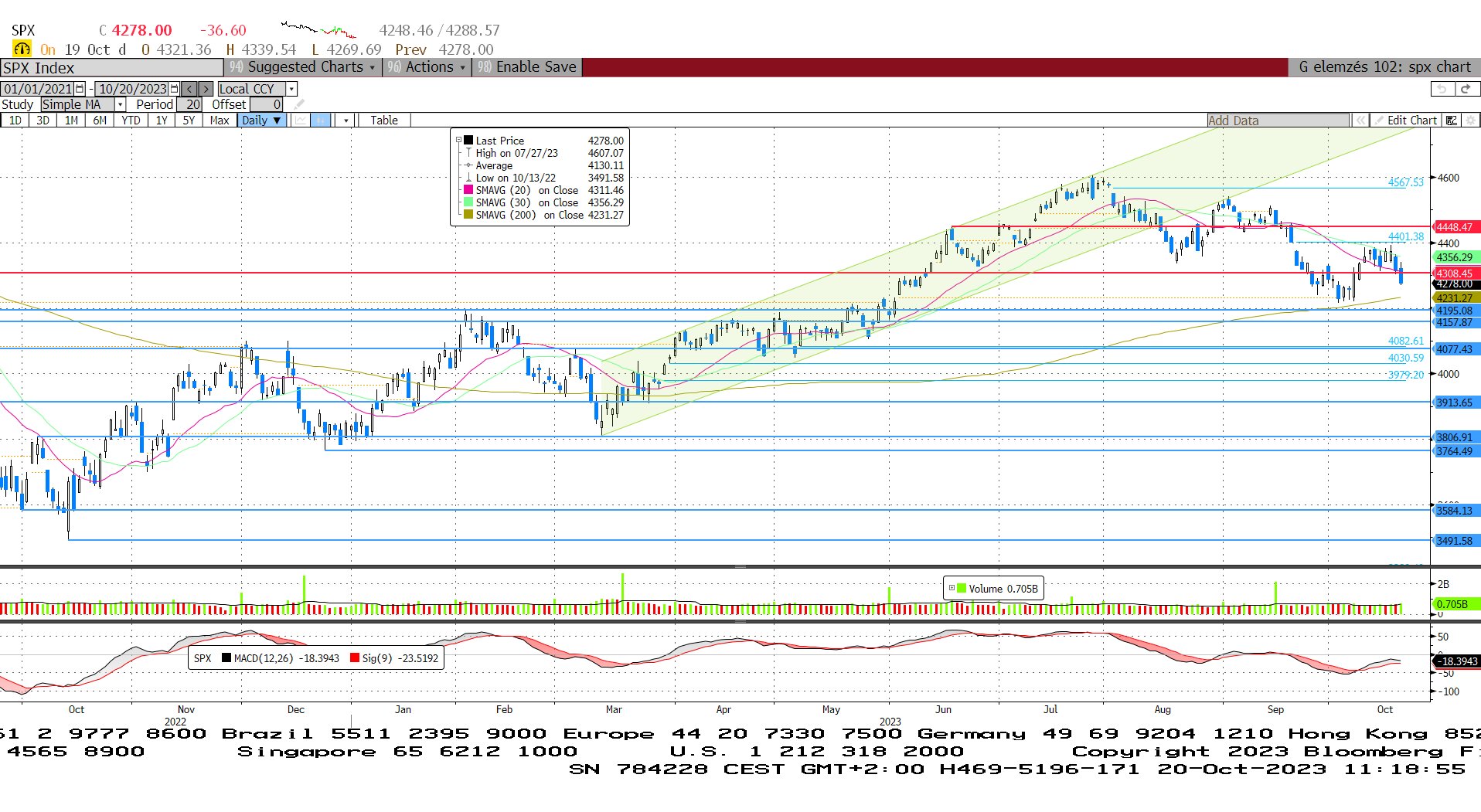Click the Sig(9) red legend square

(354, 658)
